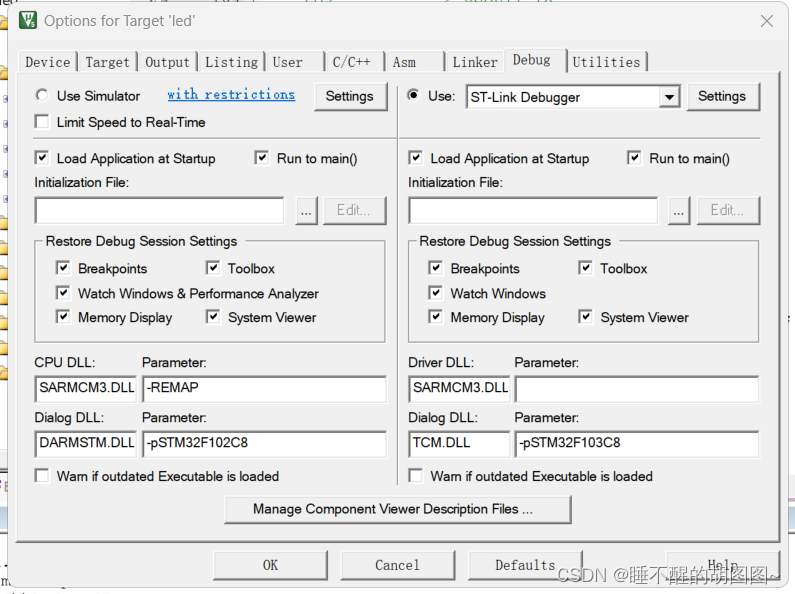The height and width of the screenshot is (594, 795).
Task: Open the Target tab
Action: [x=107, y=62]
